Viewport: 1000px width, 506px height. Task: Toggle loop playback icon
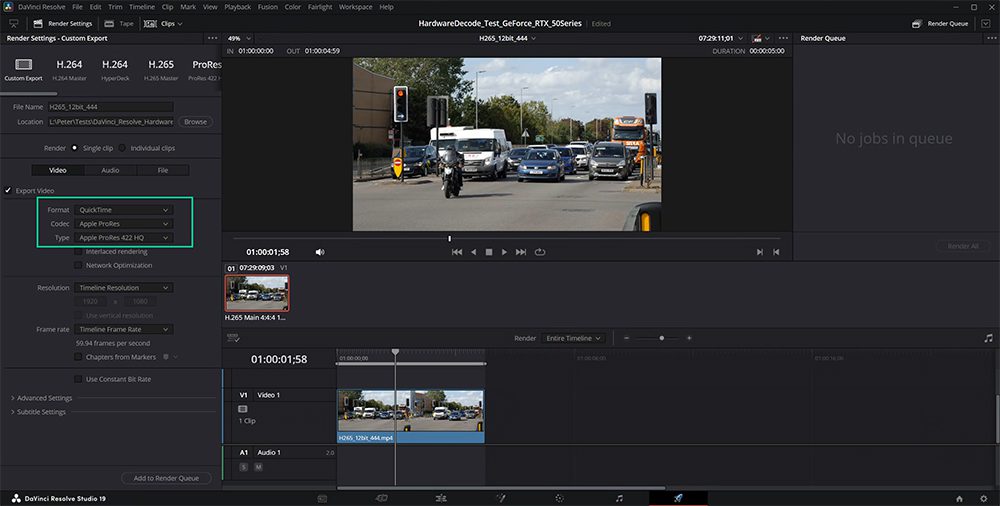pos(540,252)
